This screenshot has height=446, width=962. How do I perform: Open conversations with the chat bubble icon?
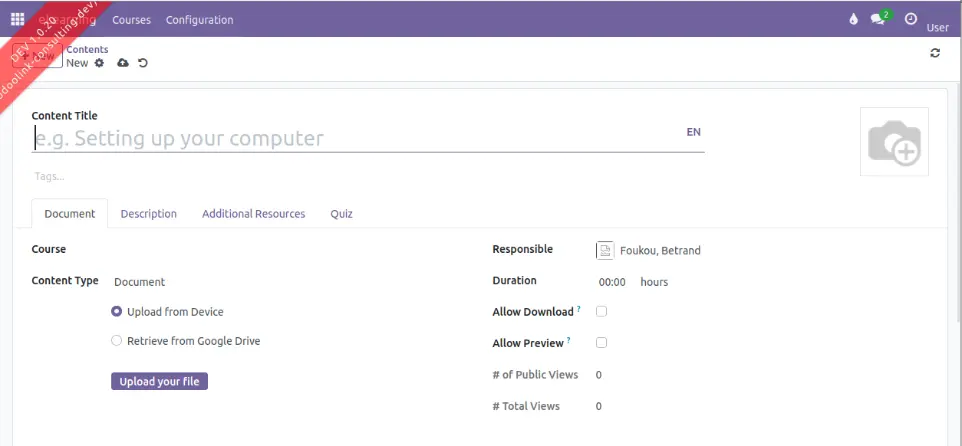[878, 19]
